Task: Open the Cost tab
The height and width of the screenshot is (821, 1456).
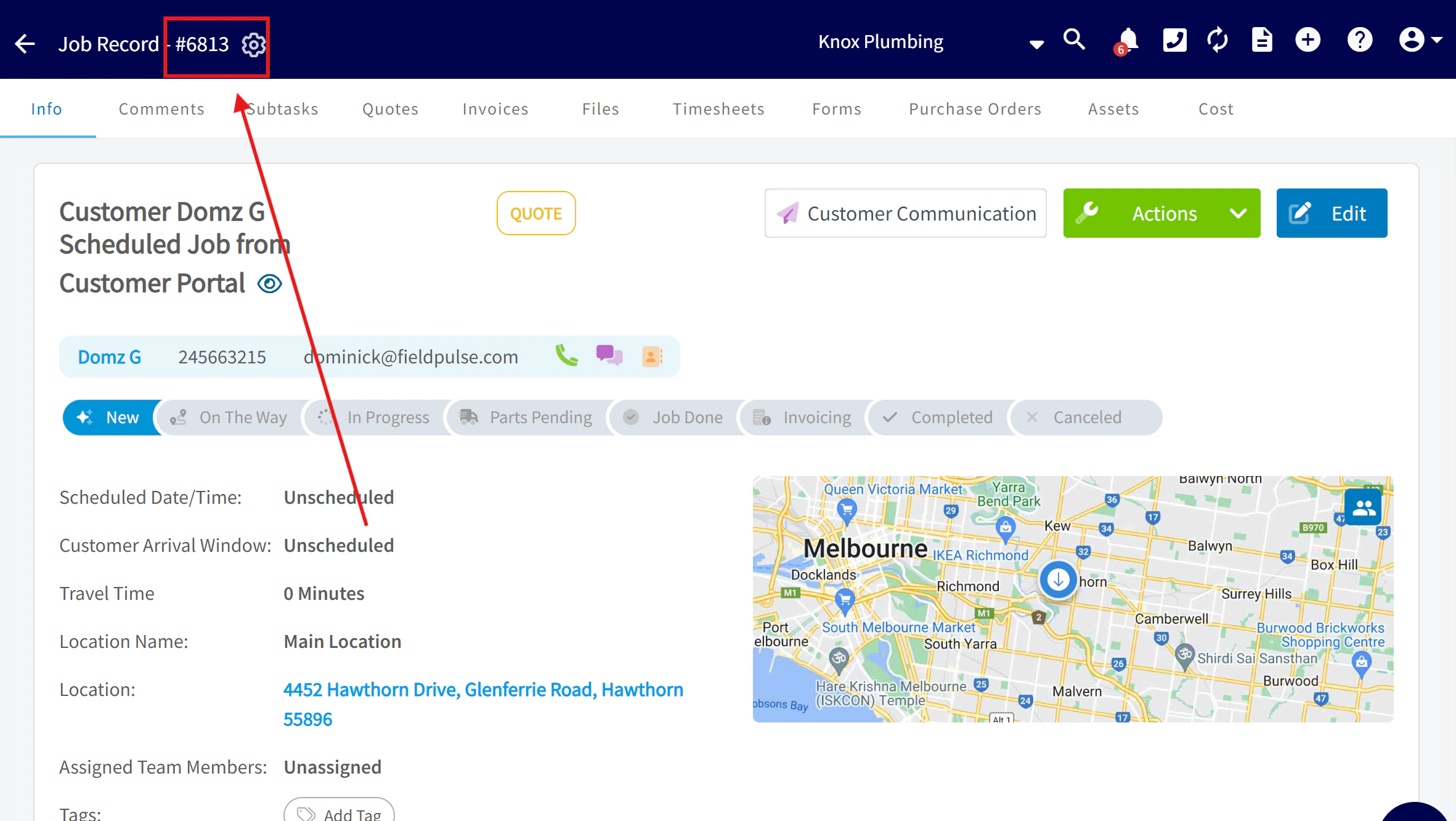Action: click(1216, 109)
